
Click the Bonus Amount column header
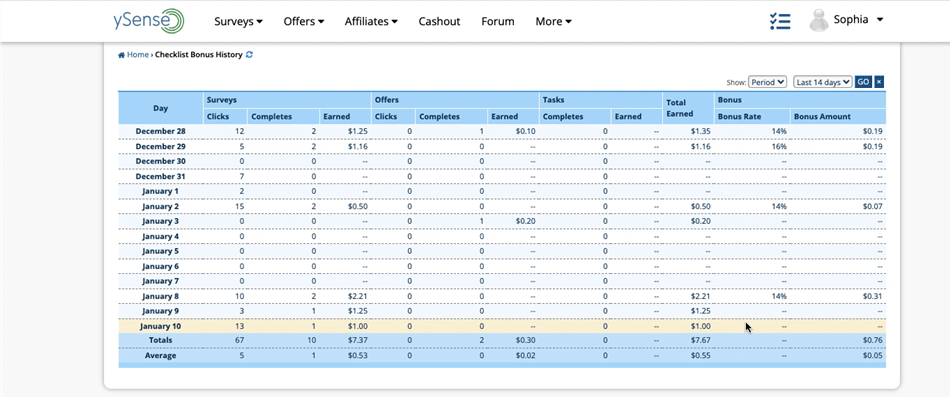click(838, 116)
